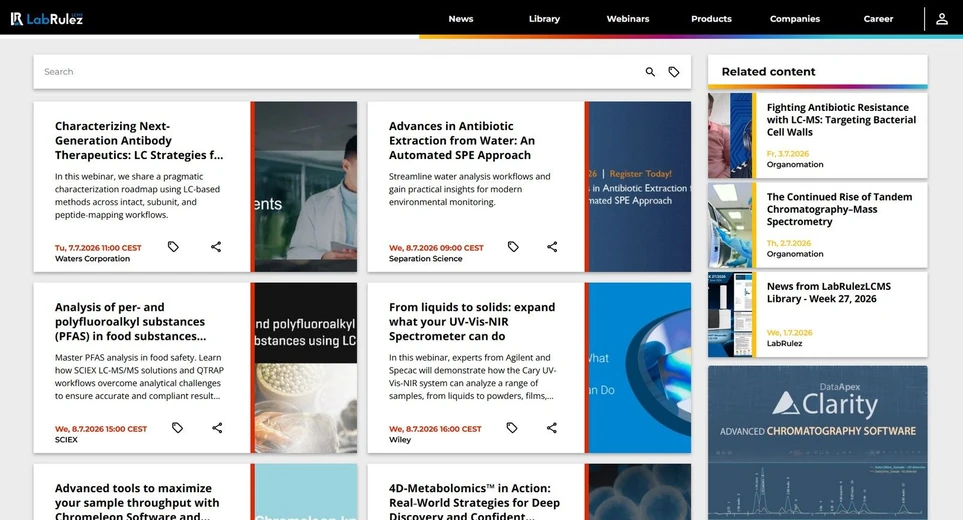Click 'LabRulez' source under Library news
The height and width of the screenshot is (520, 963).
click(x=784, y=344)
